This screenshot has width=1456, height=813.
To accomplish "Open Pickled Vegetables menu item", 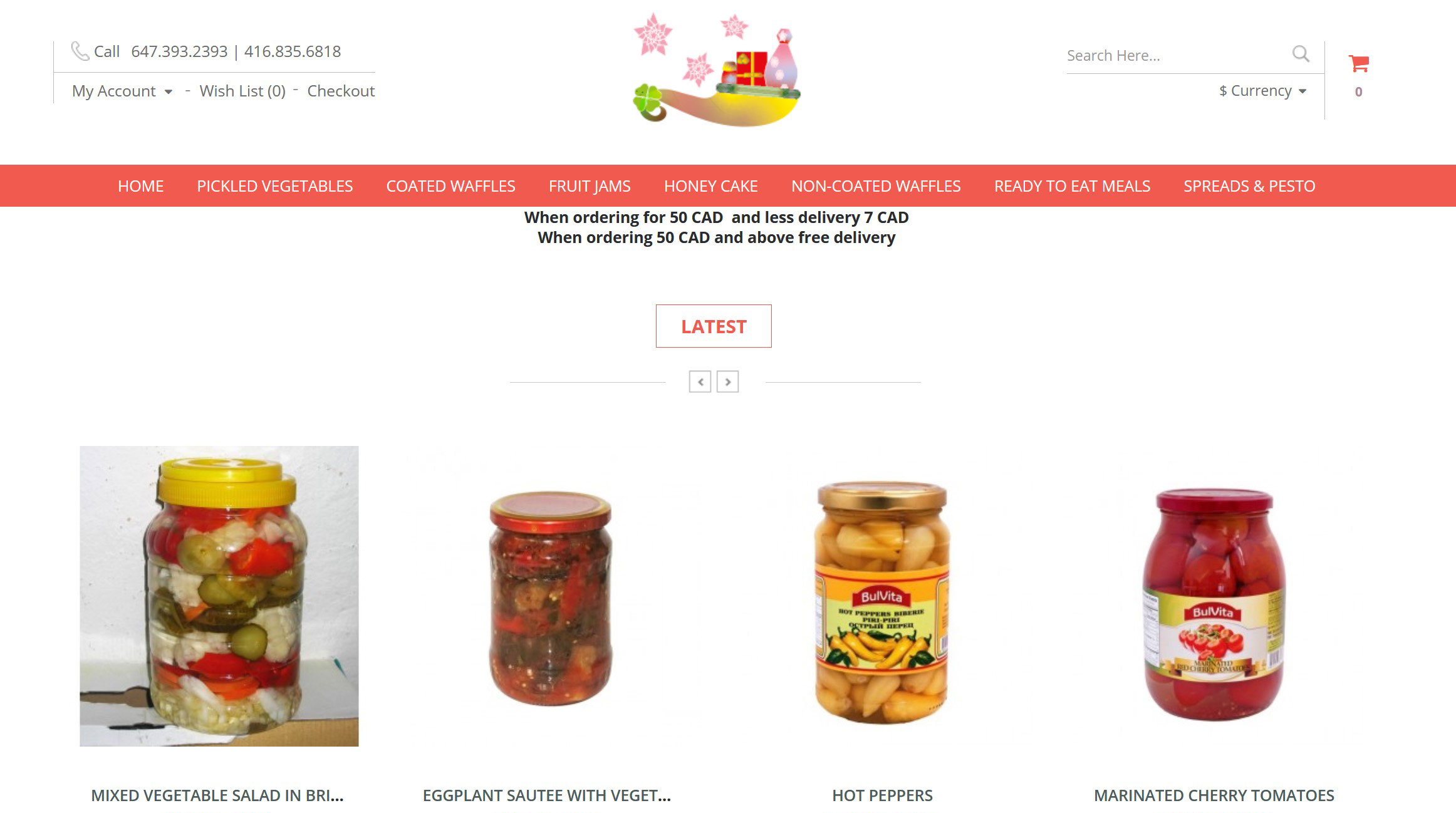I will coord(275,186).
